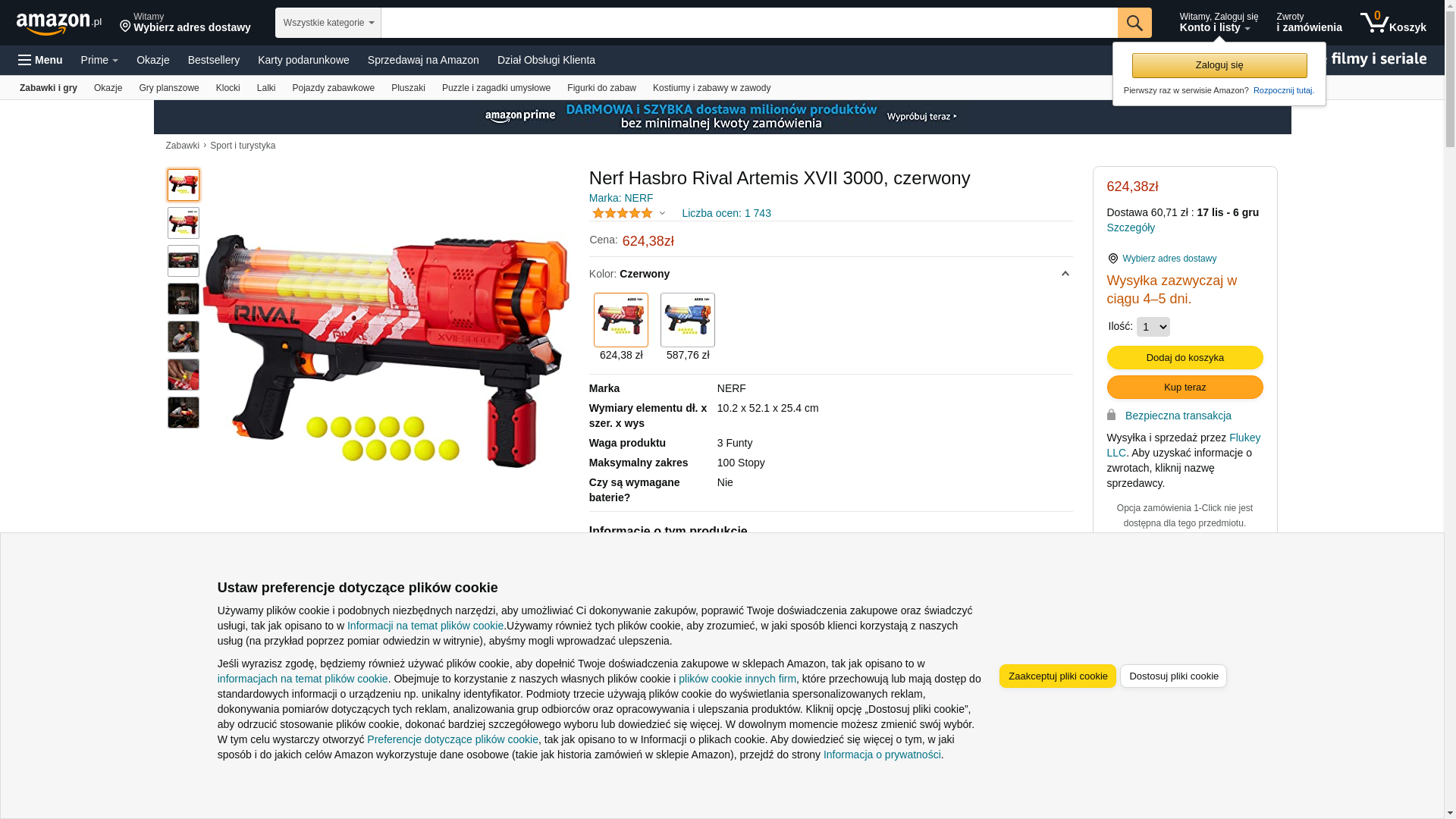
Task: Open the five-star rating breakdown
Action: 629,213
